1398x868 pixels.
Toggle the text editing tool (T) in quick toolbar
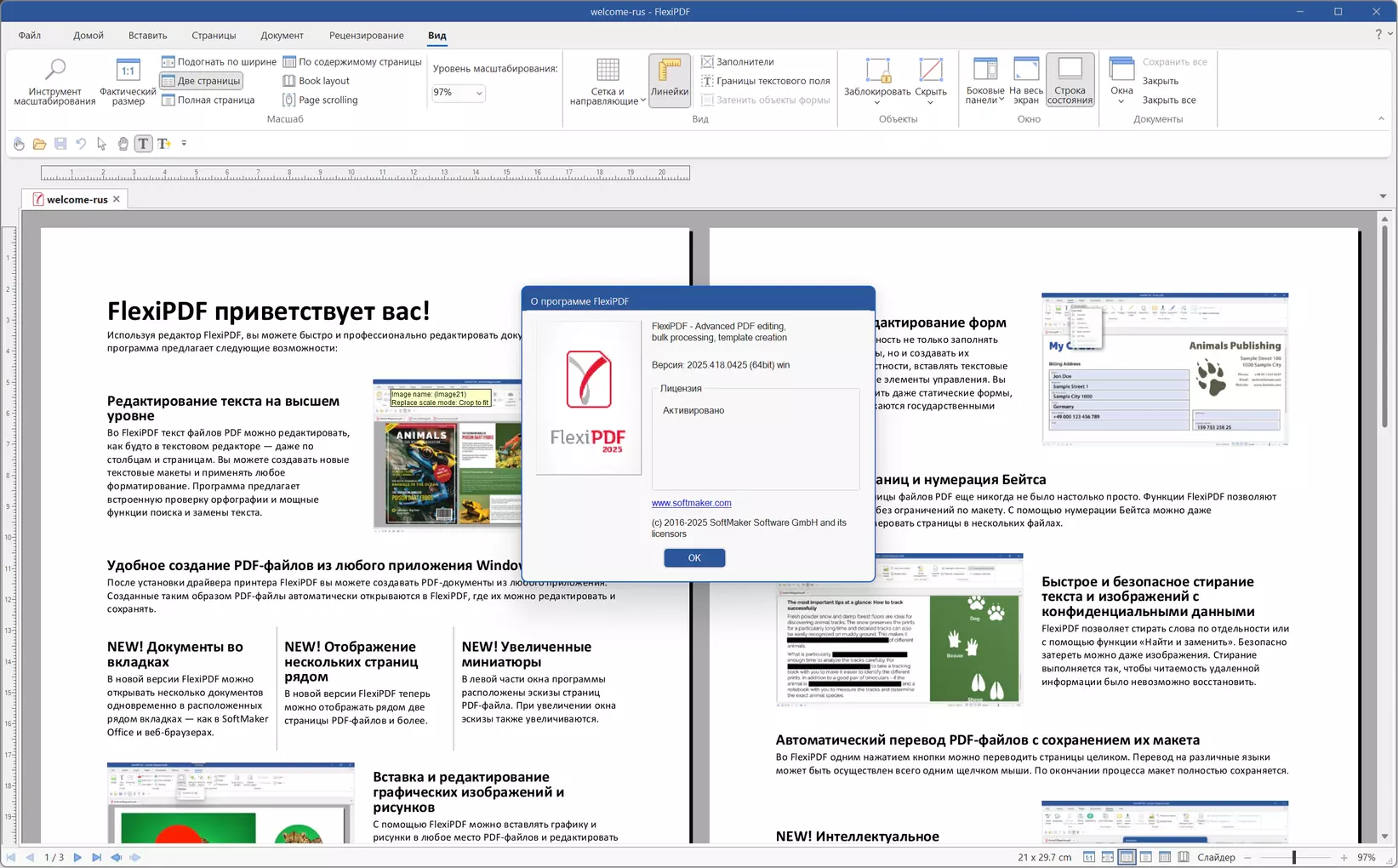[x=143, y=144]
